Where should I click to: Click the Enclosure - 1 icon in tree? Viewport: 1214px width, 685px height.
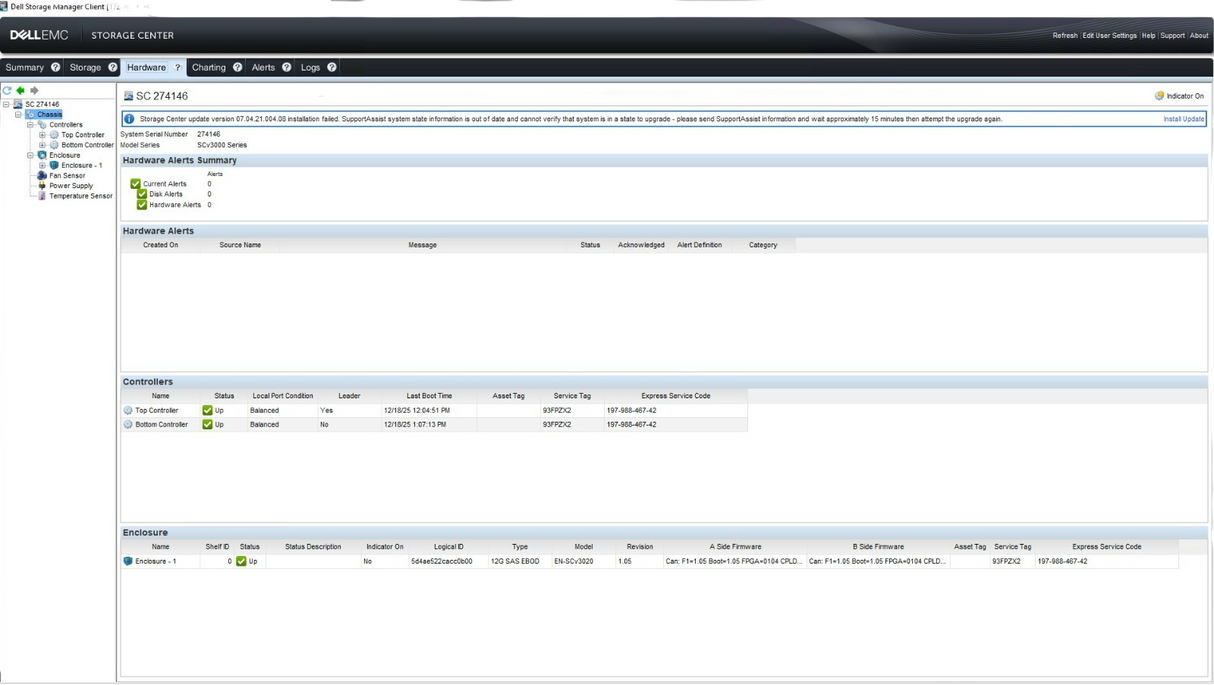[x=54, y=165]
